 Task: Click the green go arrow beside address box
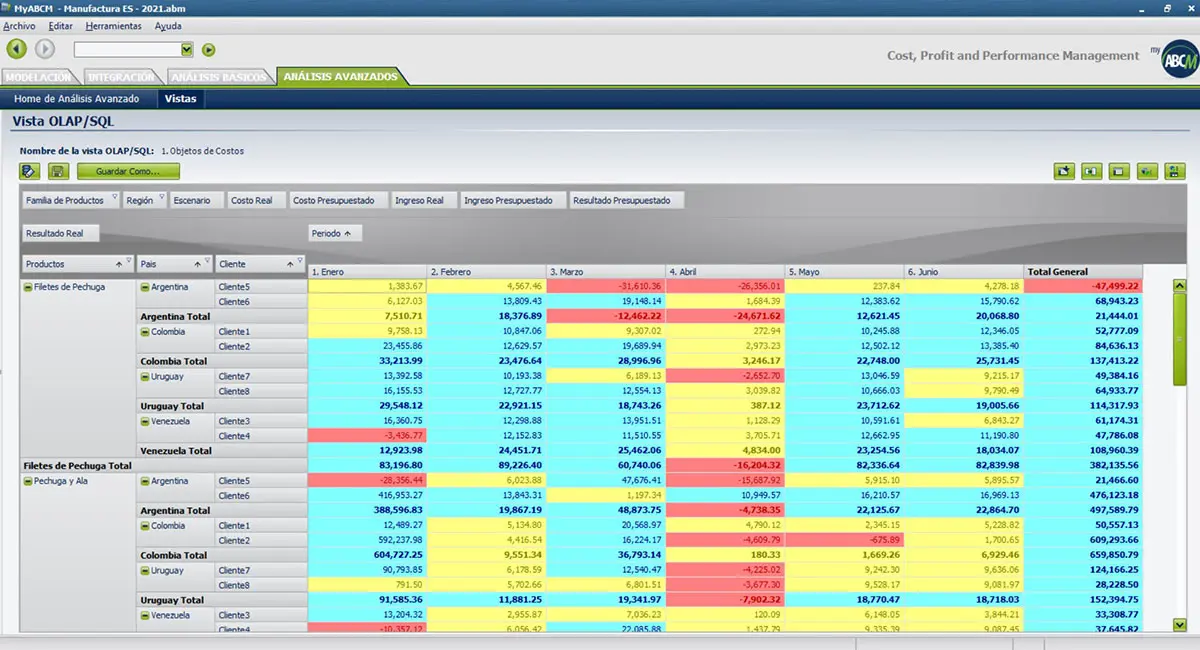[x=209, y=49]
